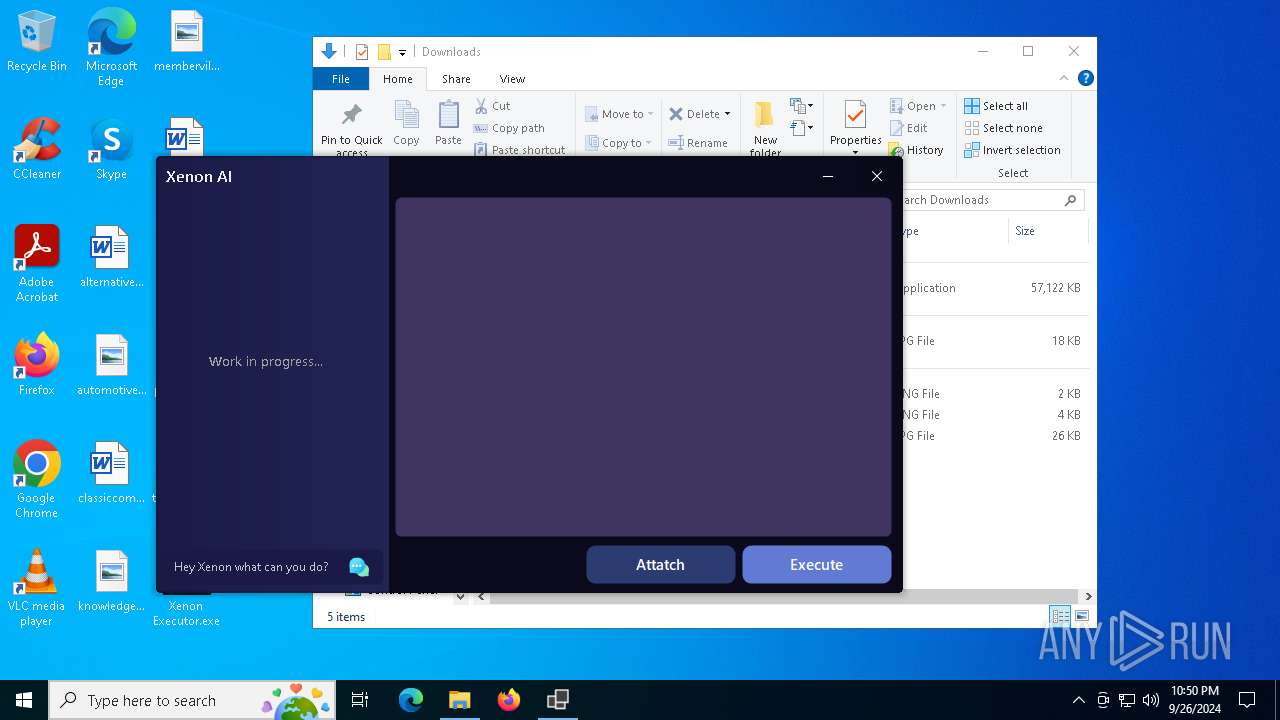Select the Skype desktop icon
This screenshot has height=720, width=1280.
pyautogui.click(x=111, y=149)
